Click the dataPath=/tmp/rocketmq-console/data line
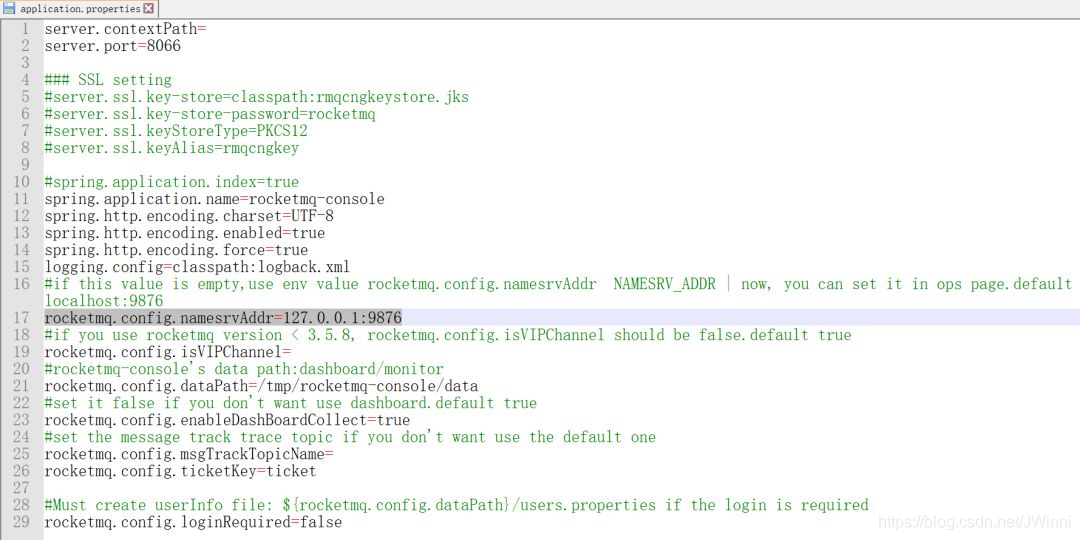The image size is (1080, 540). point(261,386)
